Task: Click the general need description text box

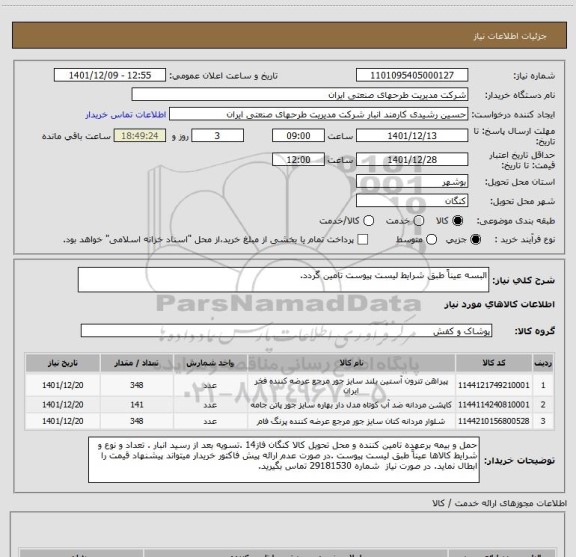Action: coord(283,280)
